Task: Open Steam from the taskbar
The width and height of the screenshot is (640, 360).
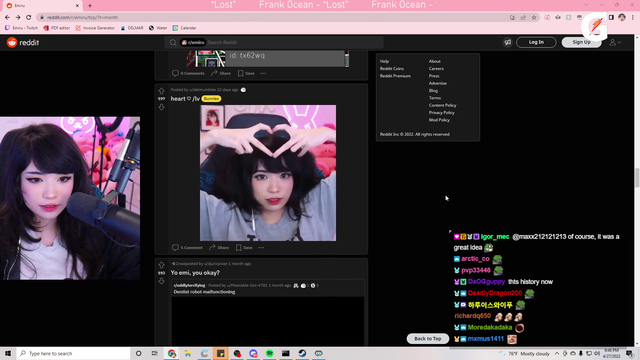Action: click(x=302, y=353)
